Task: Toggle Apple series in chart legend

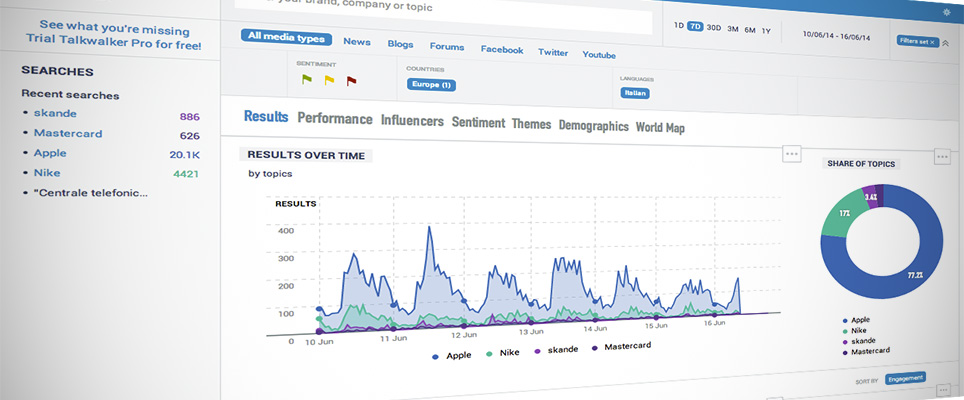Action: 452,355
